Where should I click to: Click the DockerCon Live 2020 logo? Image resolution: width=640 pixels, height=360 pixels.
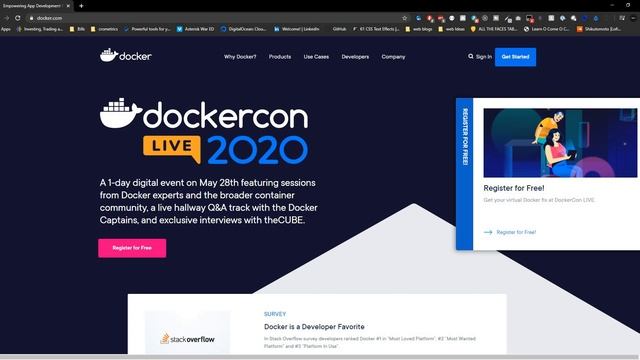(204, 131)
